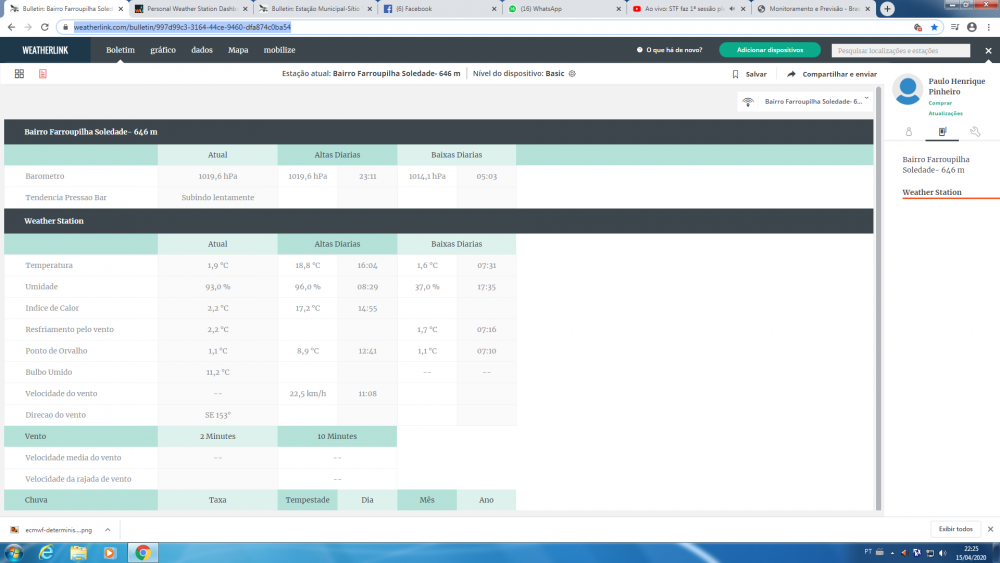Click the Salvar bookmark icon
The width and height of the screenshot is (1000, 563).
pos(735,74)
